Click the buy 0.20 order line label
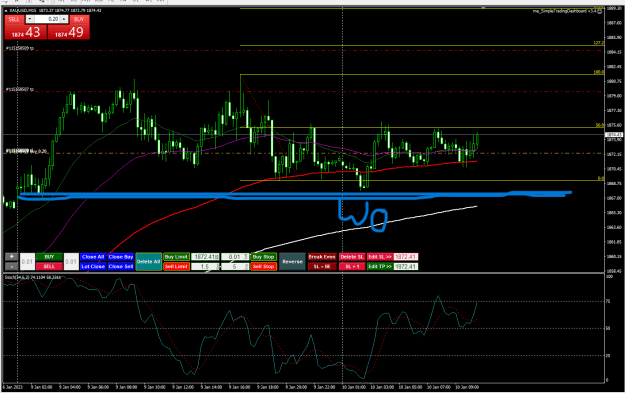Image resolution: width=625 pixels, height=393 pixels. click(27, 151)
